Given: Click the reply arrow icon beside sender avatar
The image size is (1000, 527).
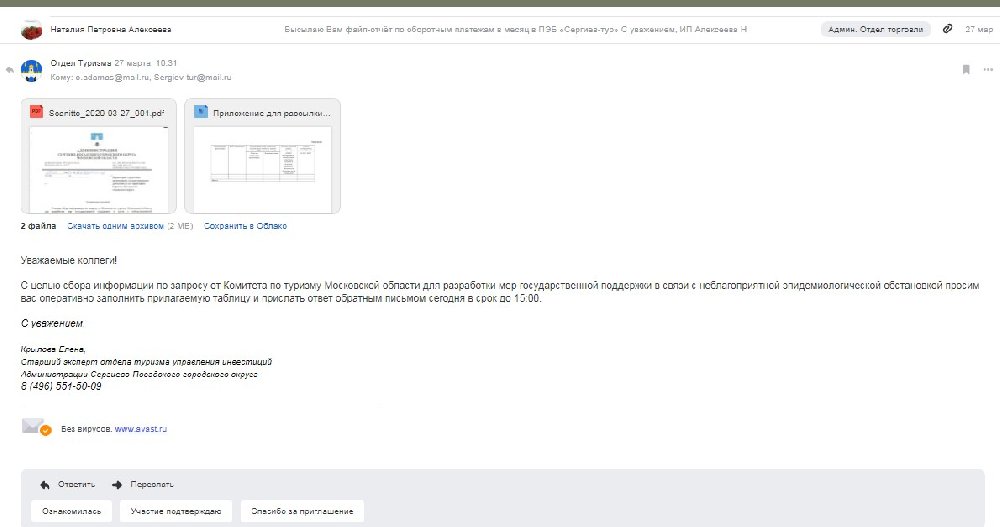Looking at the screenshot, I should pyautogui.click(x=9, y=70).
